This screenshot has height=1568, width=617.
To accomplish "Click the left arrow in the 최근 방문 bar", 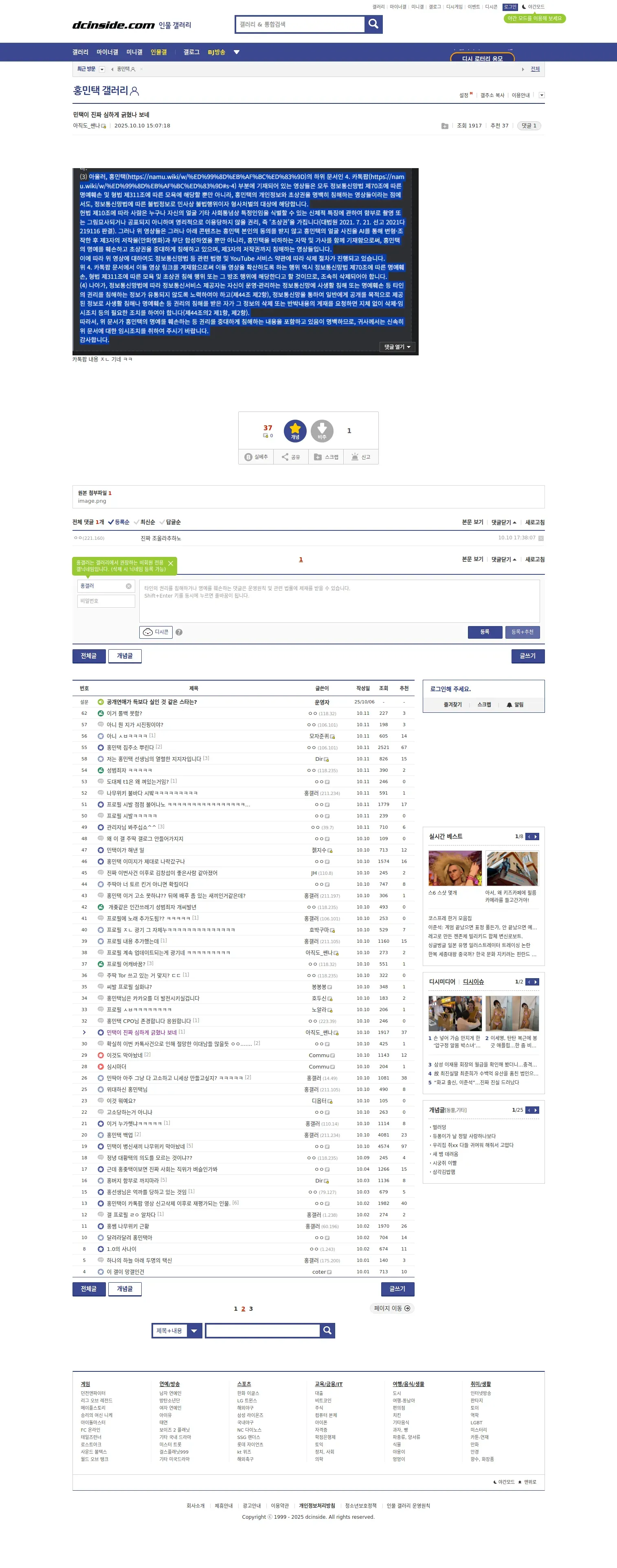I will [112, 69].
